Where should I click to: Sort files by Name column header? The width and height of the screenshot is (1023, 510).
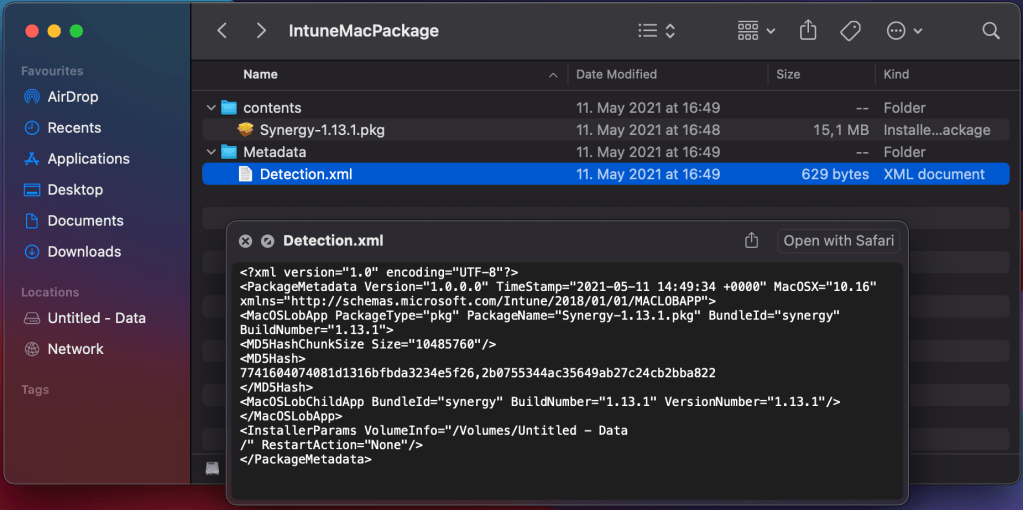261,74
